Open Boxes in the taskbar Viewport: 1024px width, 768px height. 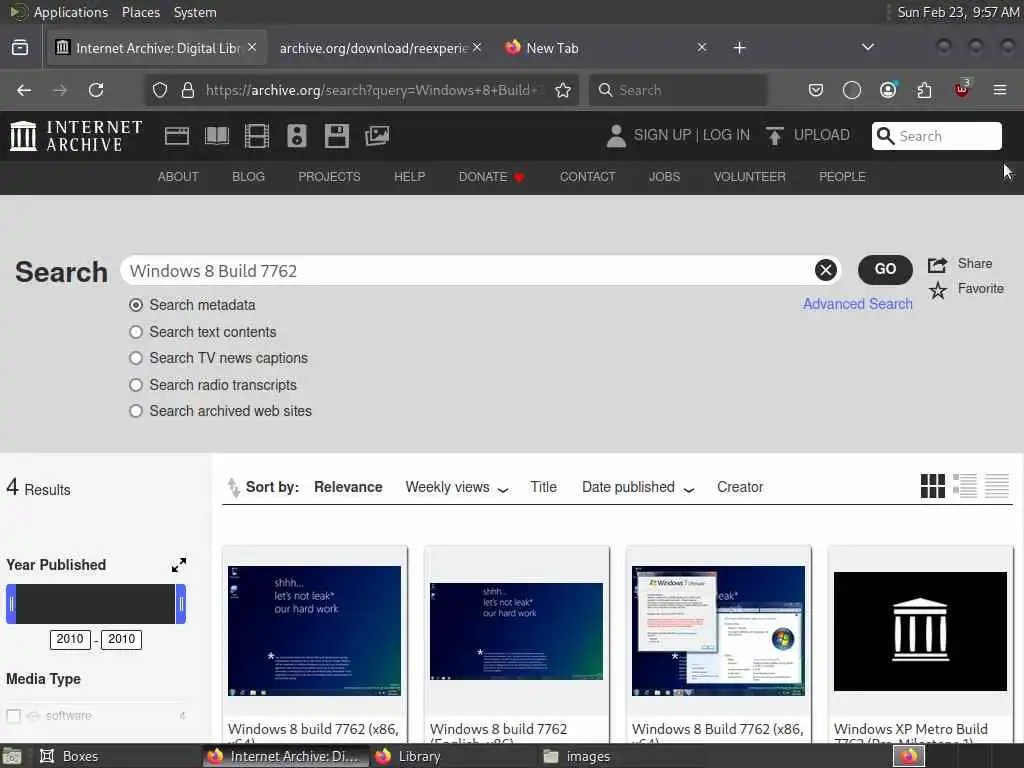click(x=69, y=756)
